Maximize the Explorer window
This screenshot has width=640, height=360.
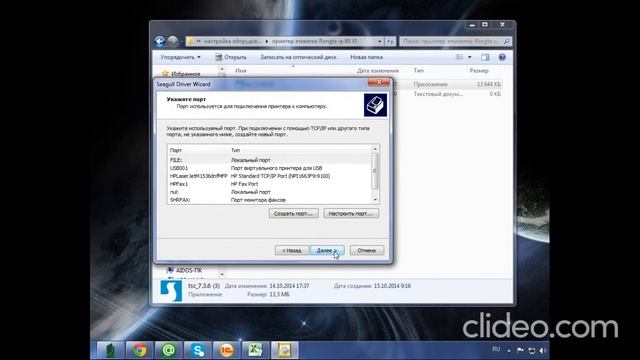pyautogui.click(x=485, y=25)
